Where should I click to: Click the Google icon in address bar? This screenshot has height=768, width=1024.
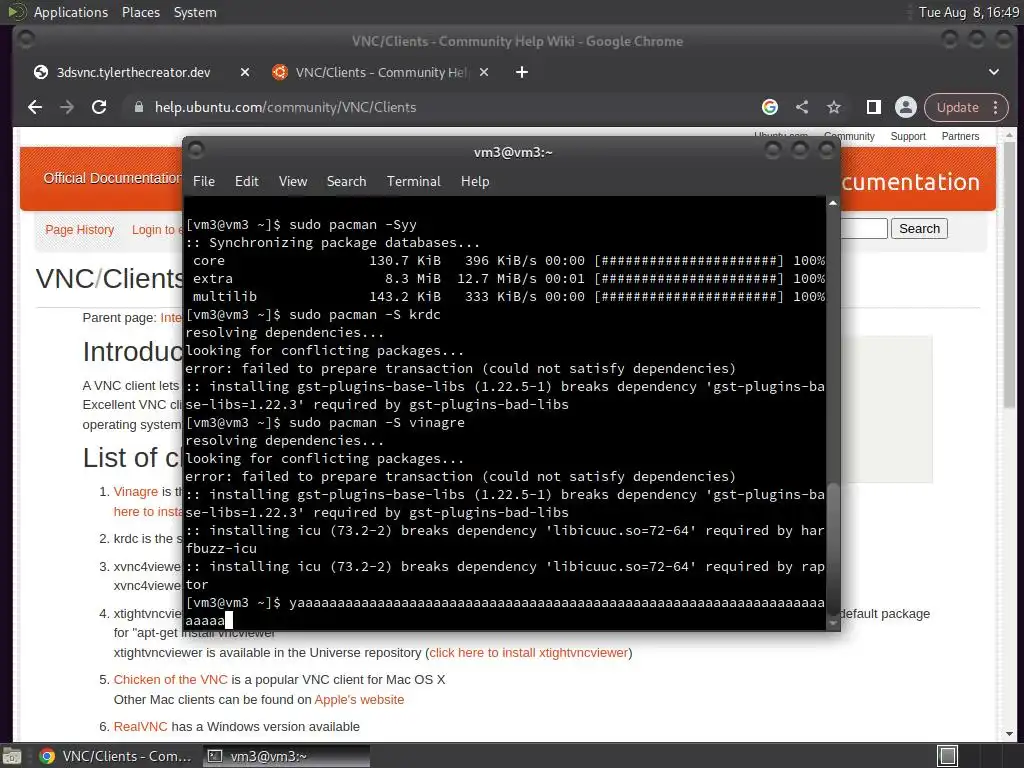coord(770,107)
